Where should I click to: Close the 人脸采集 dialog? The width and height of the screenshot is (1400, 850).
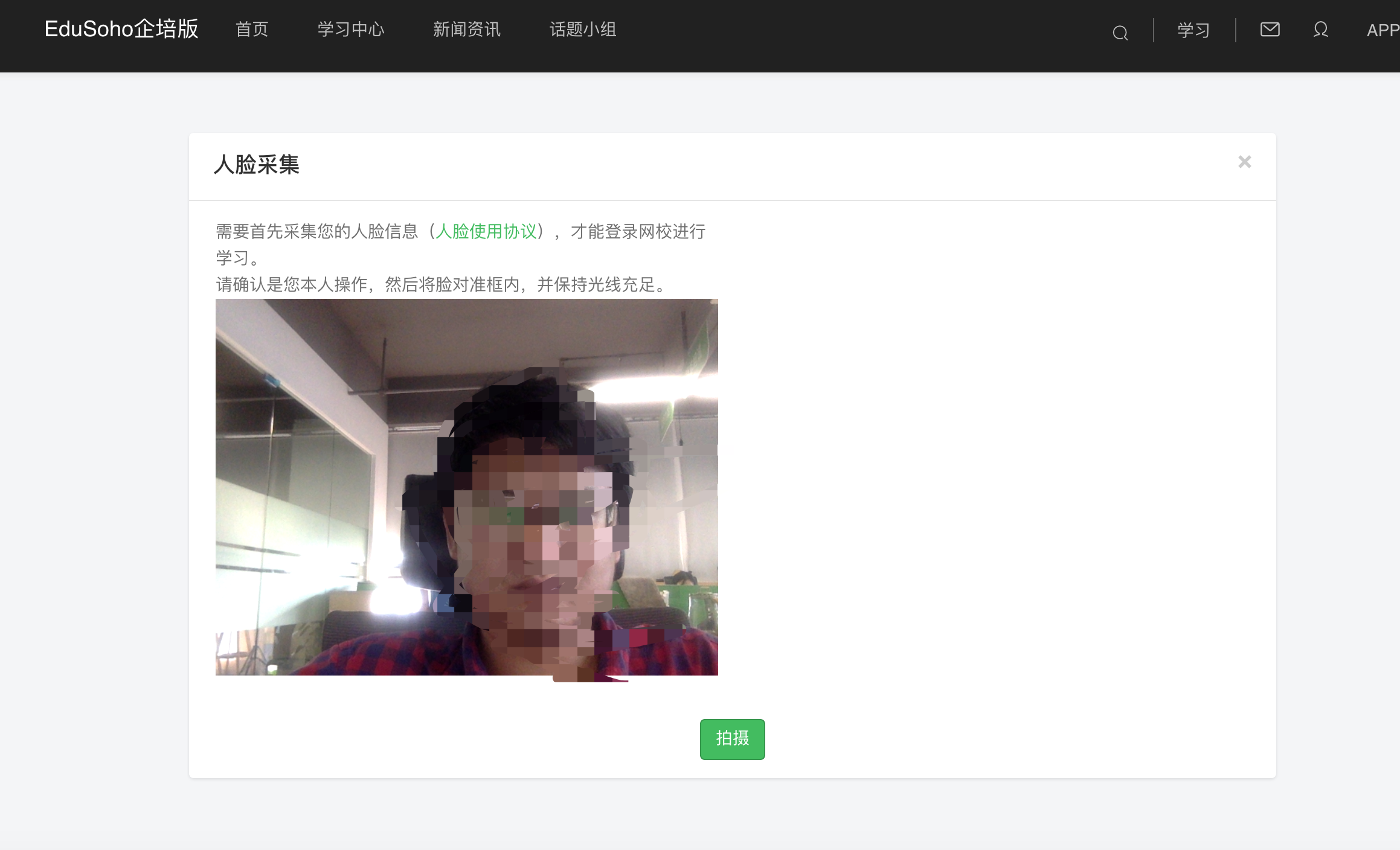1244,162
